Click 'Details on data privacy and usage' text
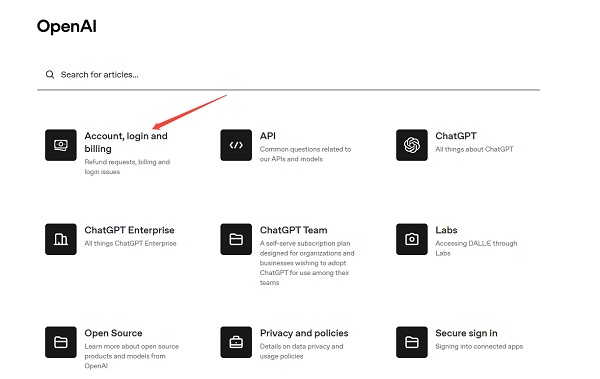 (x=302, y=351)
